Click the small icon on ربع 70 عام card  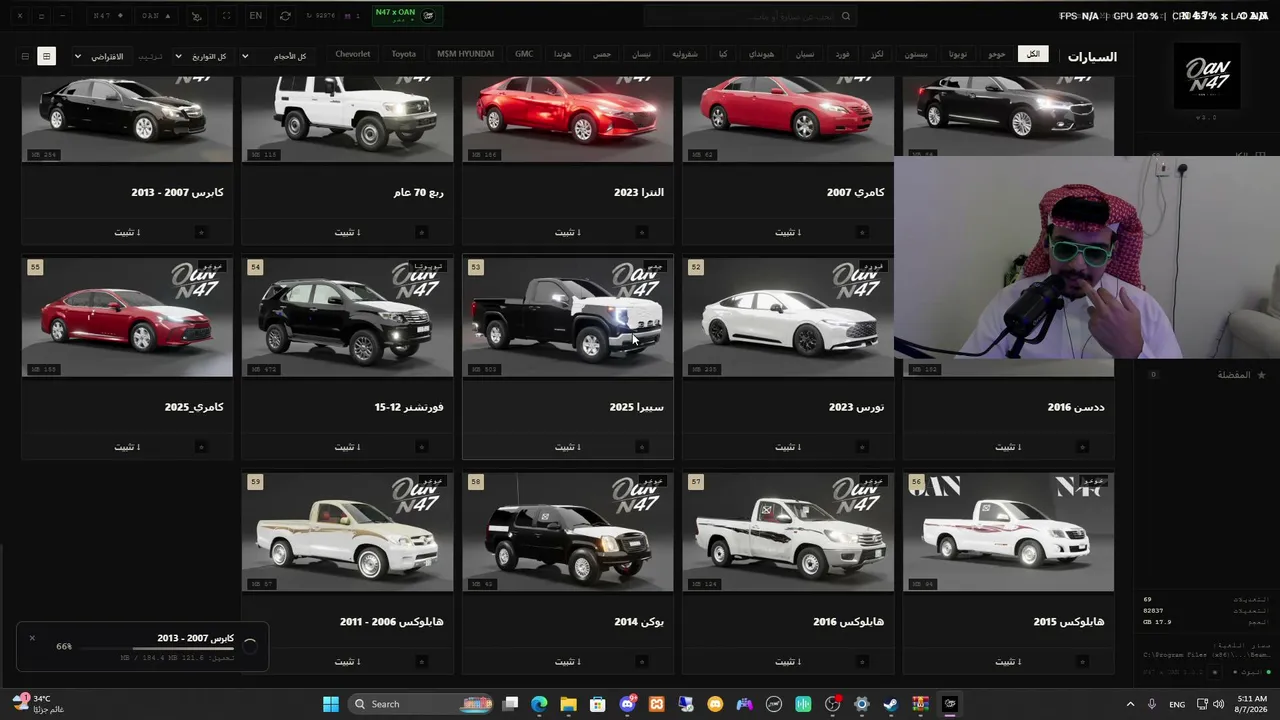[x=421, y=232]
